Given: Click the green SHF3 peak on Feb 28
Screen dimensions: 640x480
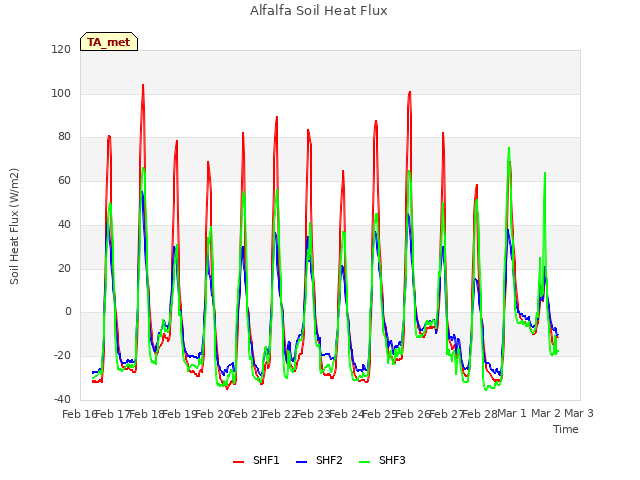Looking at the screenshot, I should [x=509, y=148].
